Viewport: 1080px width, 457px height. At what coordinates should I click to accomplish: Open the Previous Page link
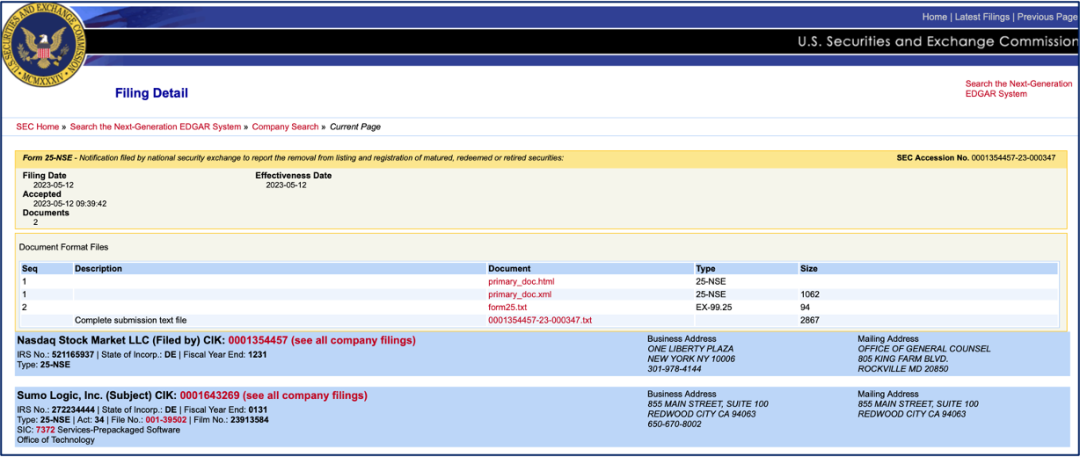[x=1048, y=17]
